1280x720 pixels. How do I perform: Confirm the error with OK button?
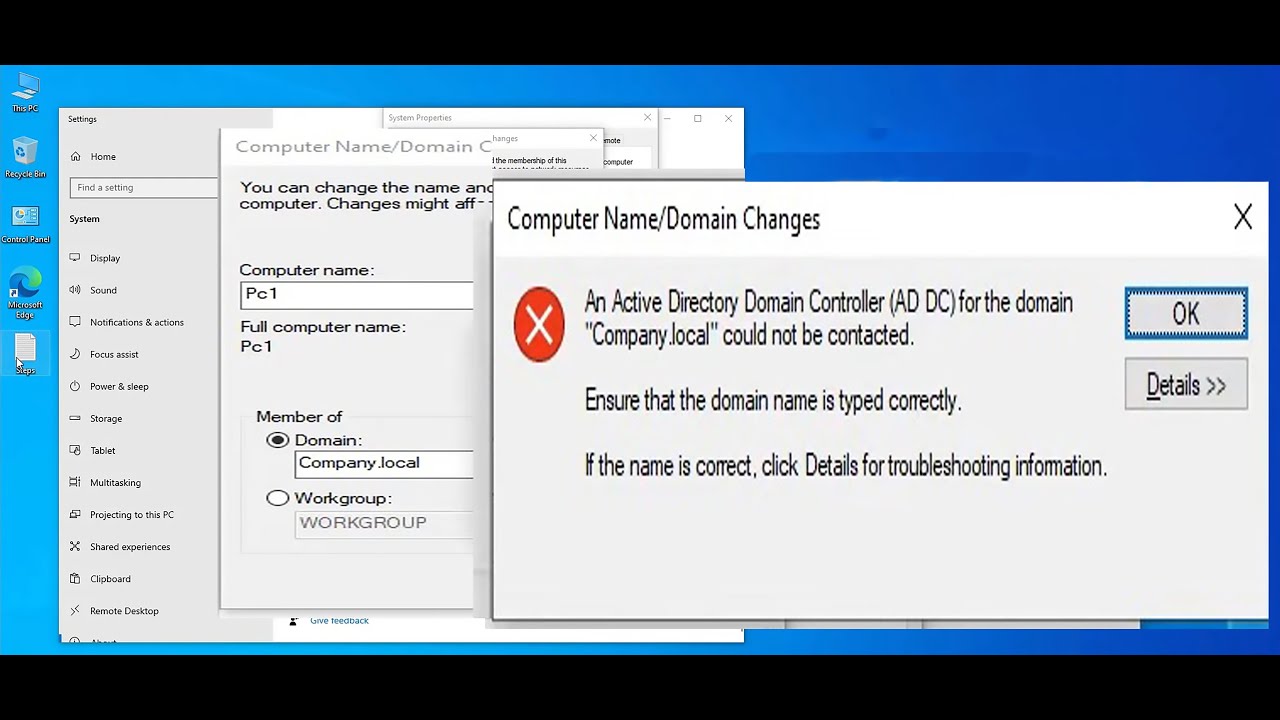click(1186, 313)
